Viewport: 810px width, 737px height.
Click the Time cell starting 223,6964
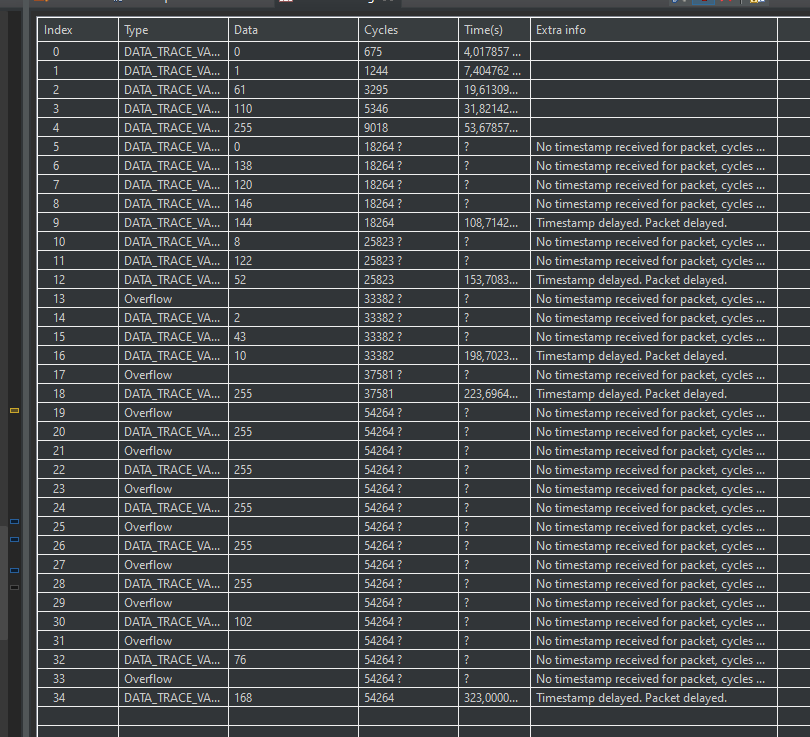494,394
